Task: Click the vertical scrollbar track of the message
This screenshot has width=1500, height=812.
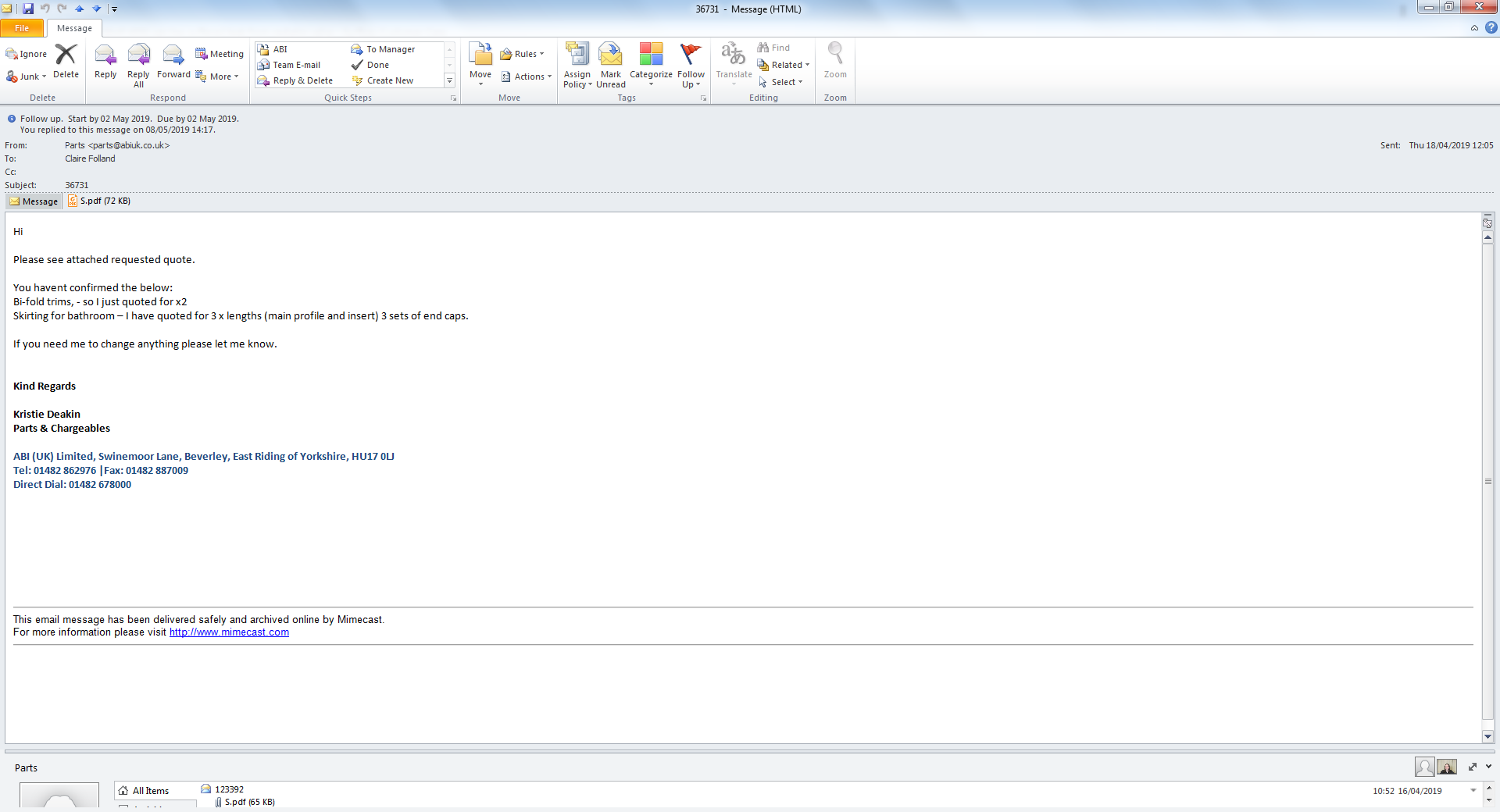Action: coord(1487,481)
